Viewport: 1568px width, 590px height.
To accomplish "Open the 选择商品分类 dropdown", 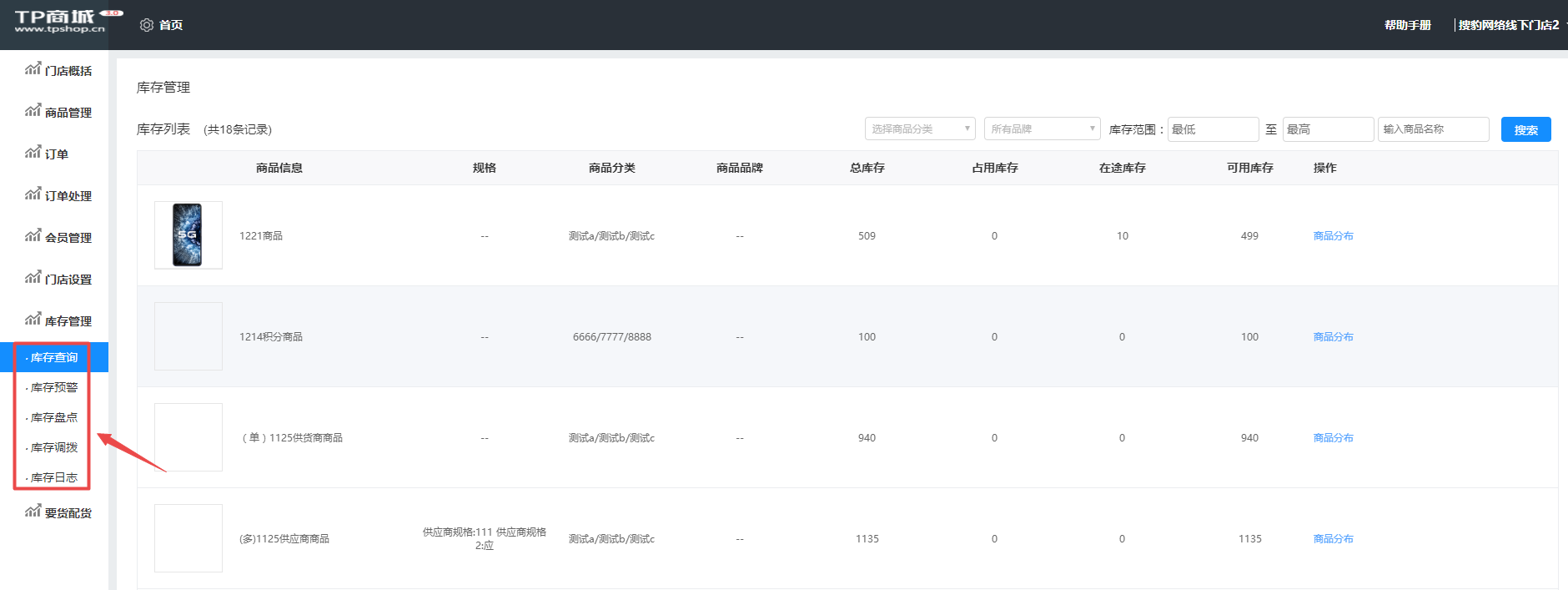I will pos(919,129).
